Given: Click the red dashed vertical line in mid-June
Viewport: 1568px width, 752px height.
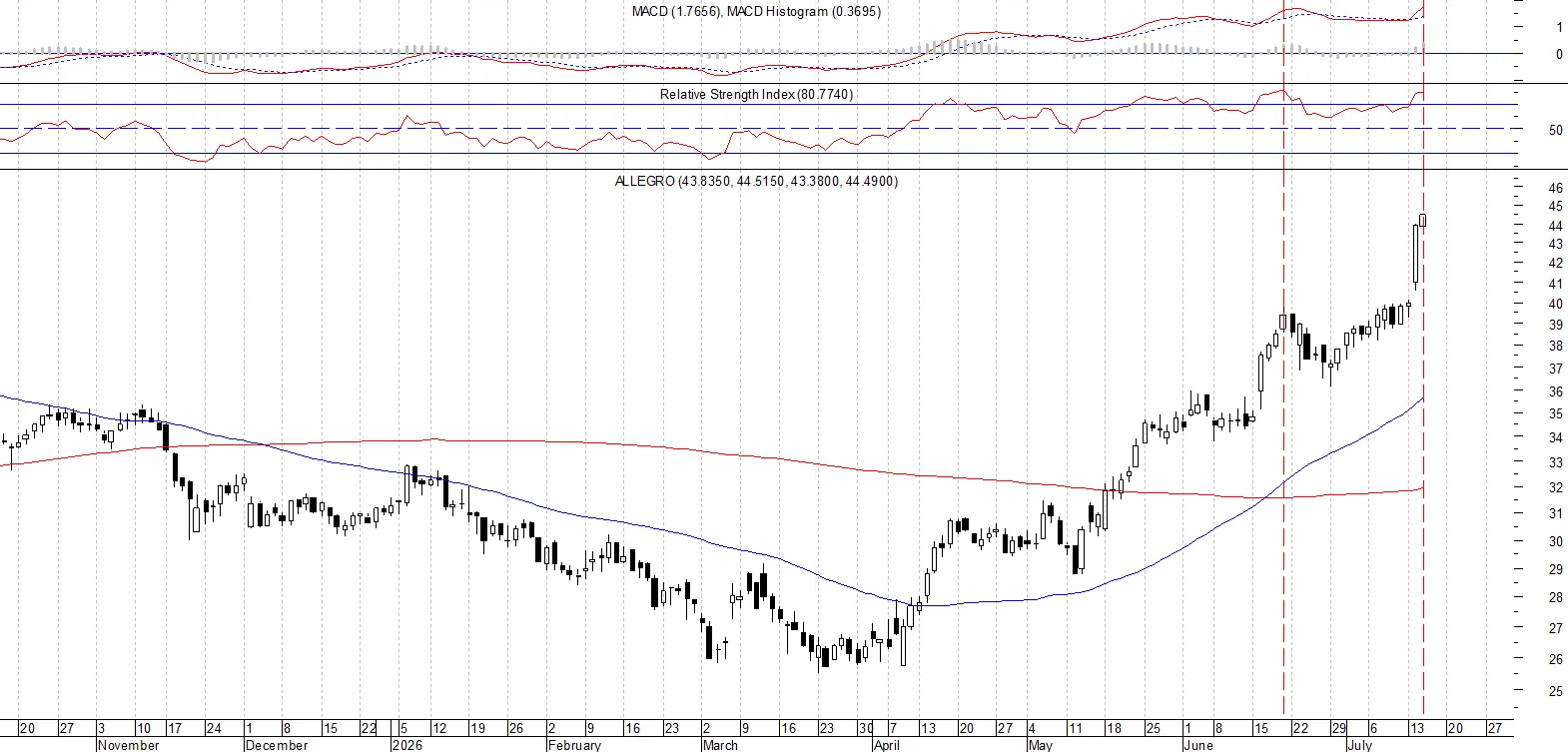Looking at the screenshot, I should click(1283, 360).
